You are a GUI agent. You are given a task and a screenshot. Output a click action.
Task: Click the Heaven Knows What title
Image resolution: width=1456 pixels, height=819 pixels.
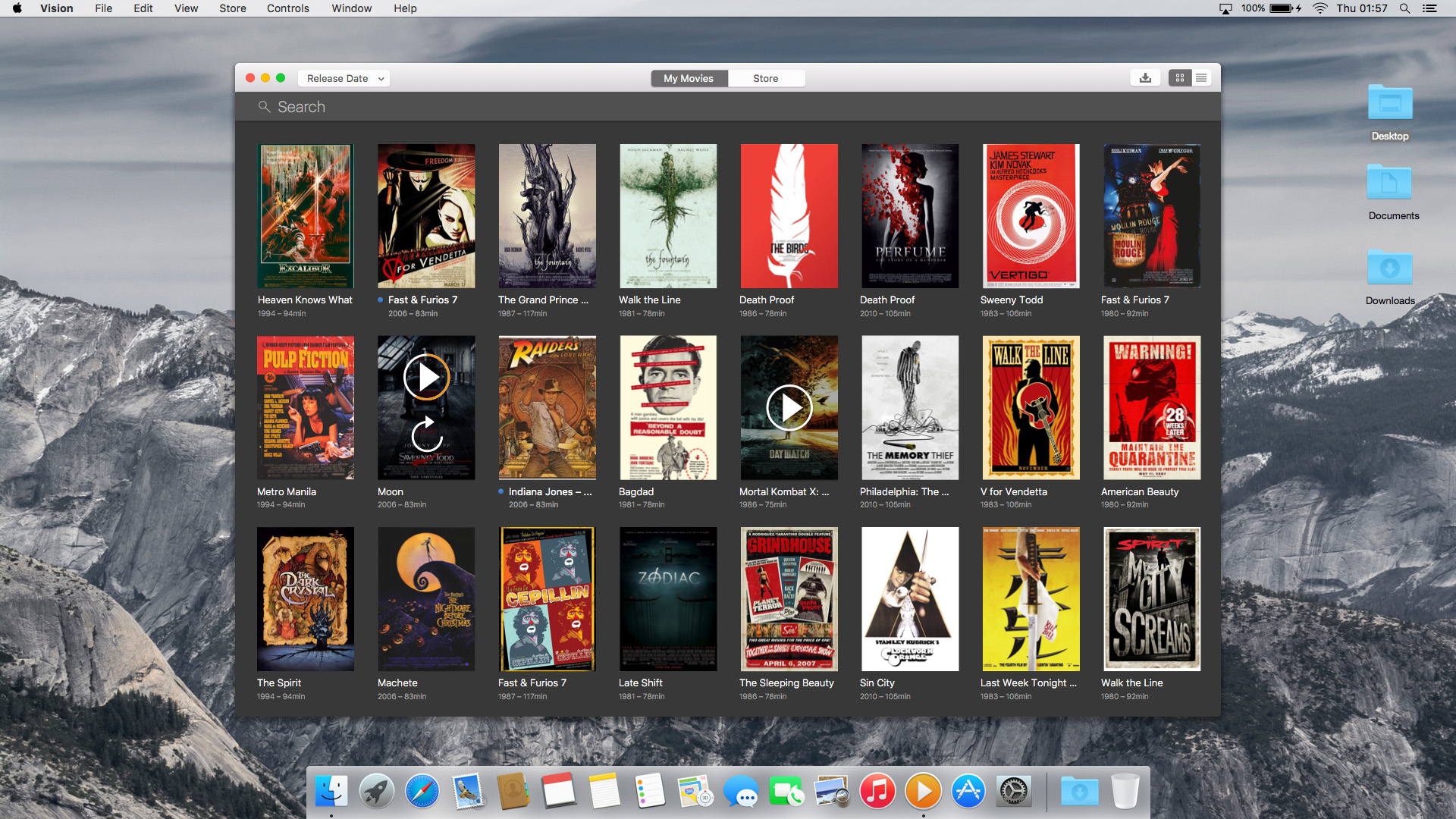tap(305, 300)
